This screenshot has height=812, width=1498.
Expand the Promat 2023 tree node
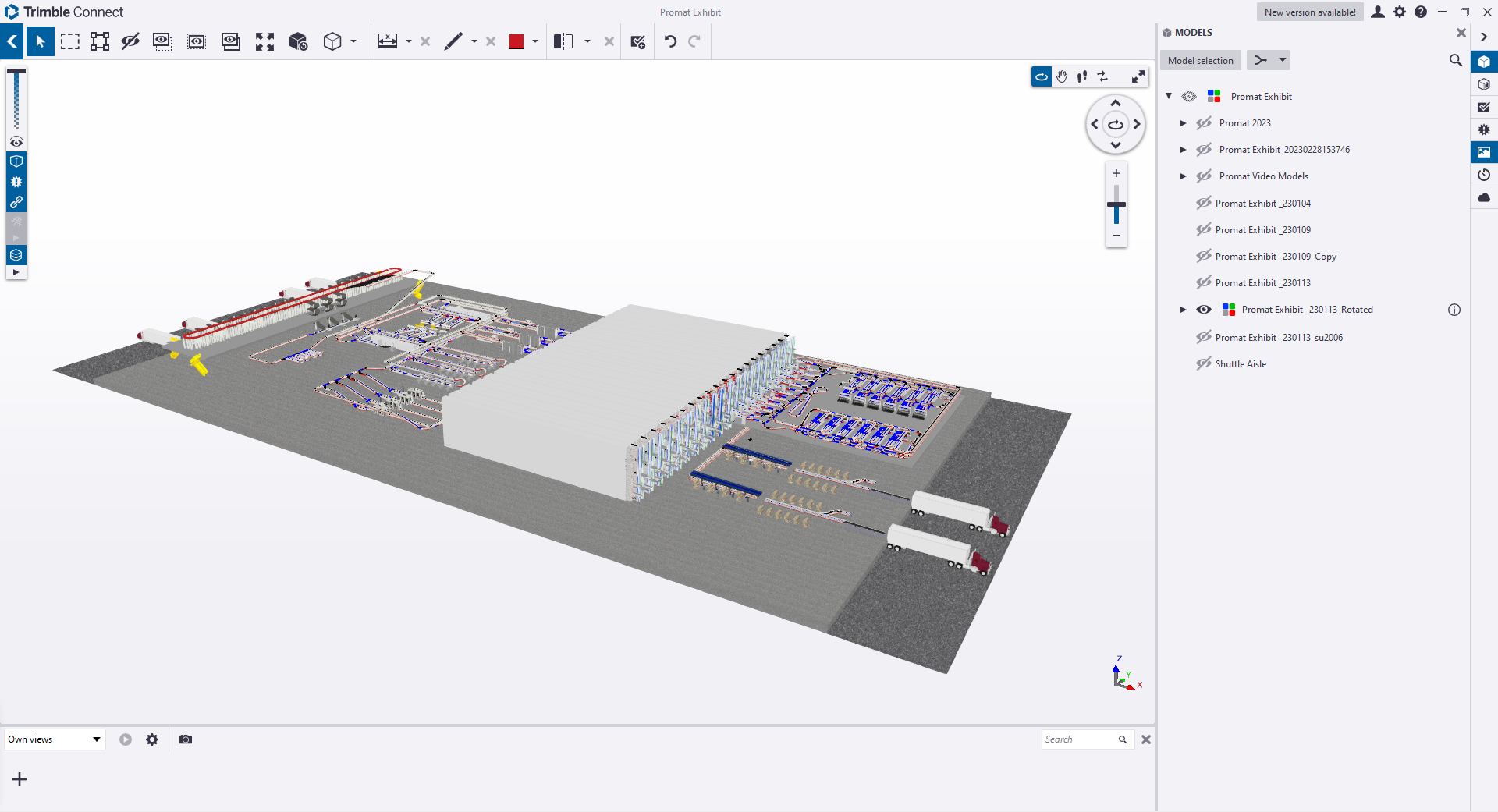(1184, 123)
